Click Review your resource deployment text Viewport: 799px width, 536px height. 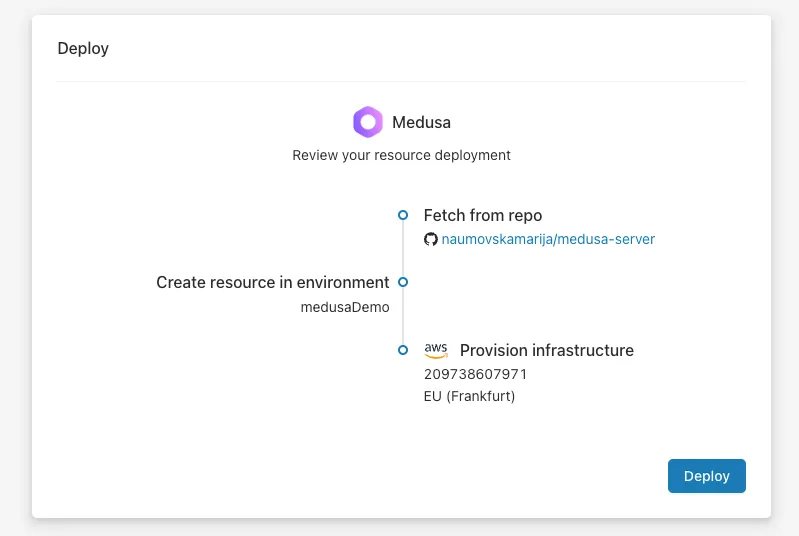pyautogui.click(x=401, y=155)
